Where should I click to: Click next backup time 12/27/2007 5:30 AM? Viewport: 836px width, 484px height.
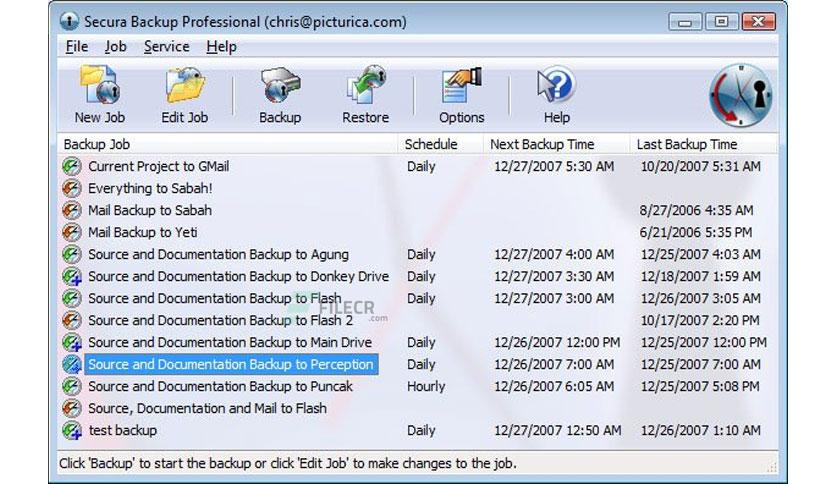[554, 166]
